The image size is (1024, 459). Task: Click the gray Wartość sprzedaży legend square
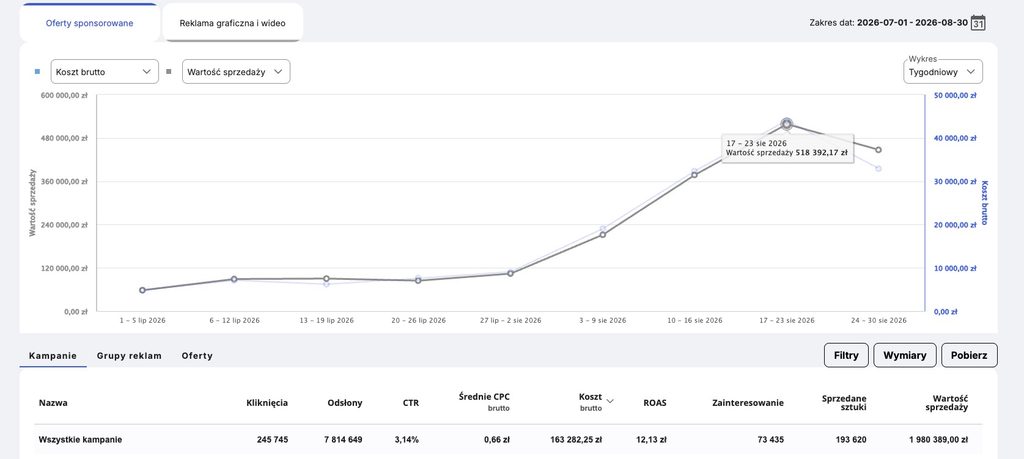168,72
